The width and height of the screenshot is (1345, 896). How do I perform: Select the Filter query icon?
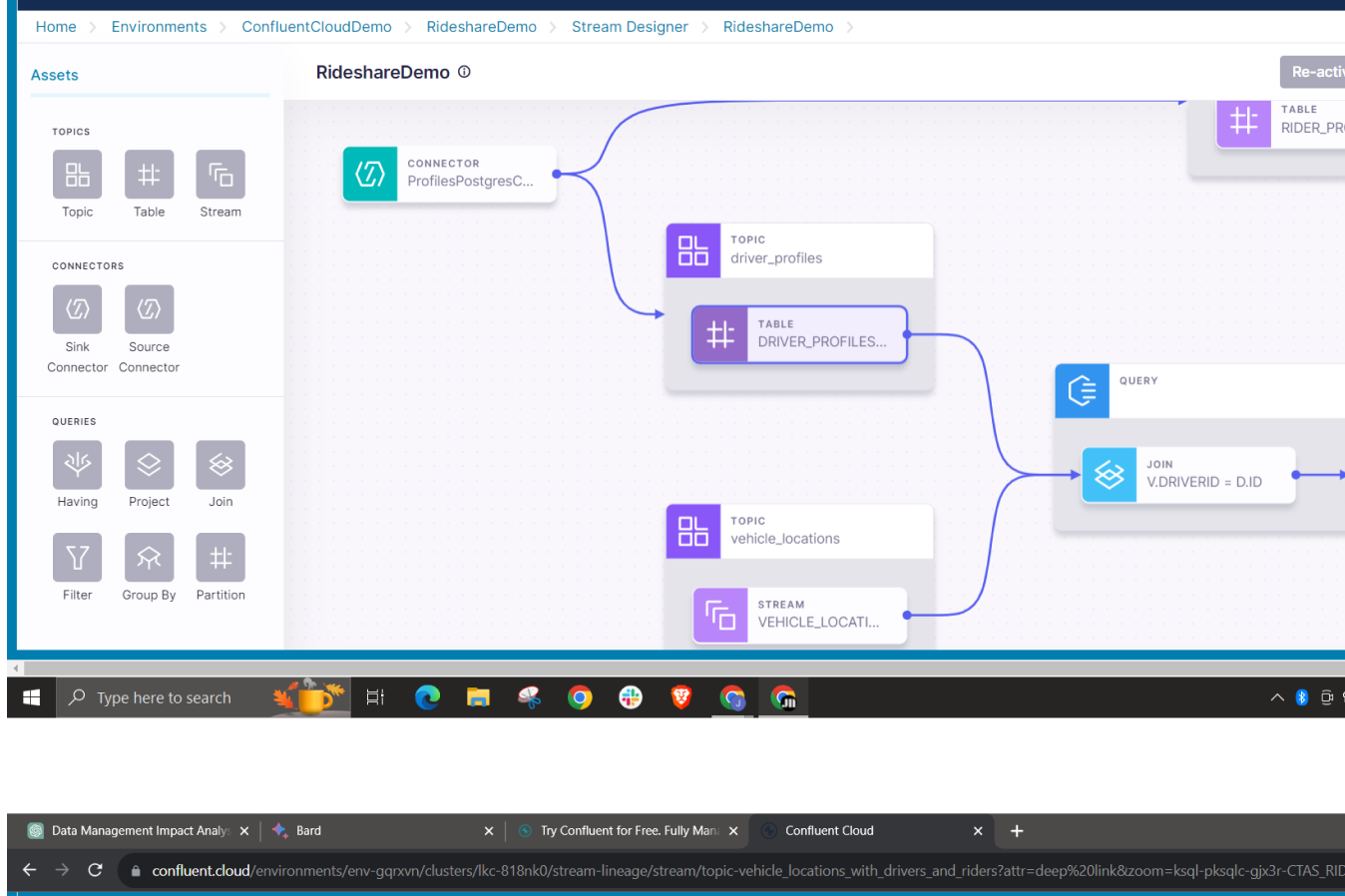[x=77, y=557]
